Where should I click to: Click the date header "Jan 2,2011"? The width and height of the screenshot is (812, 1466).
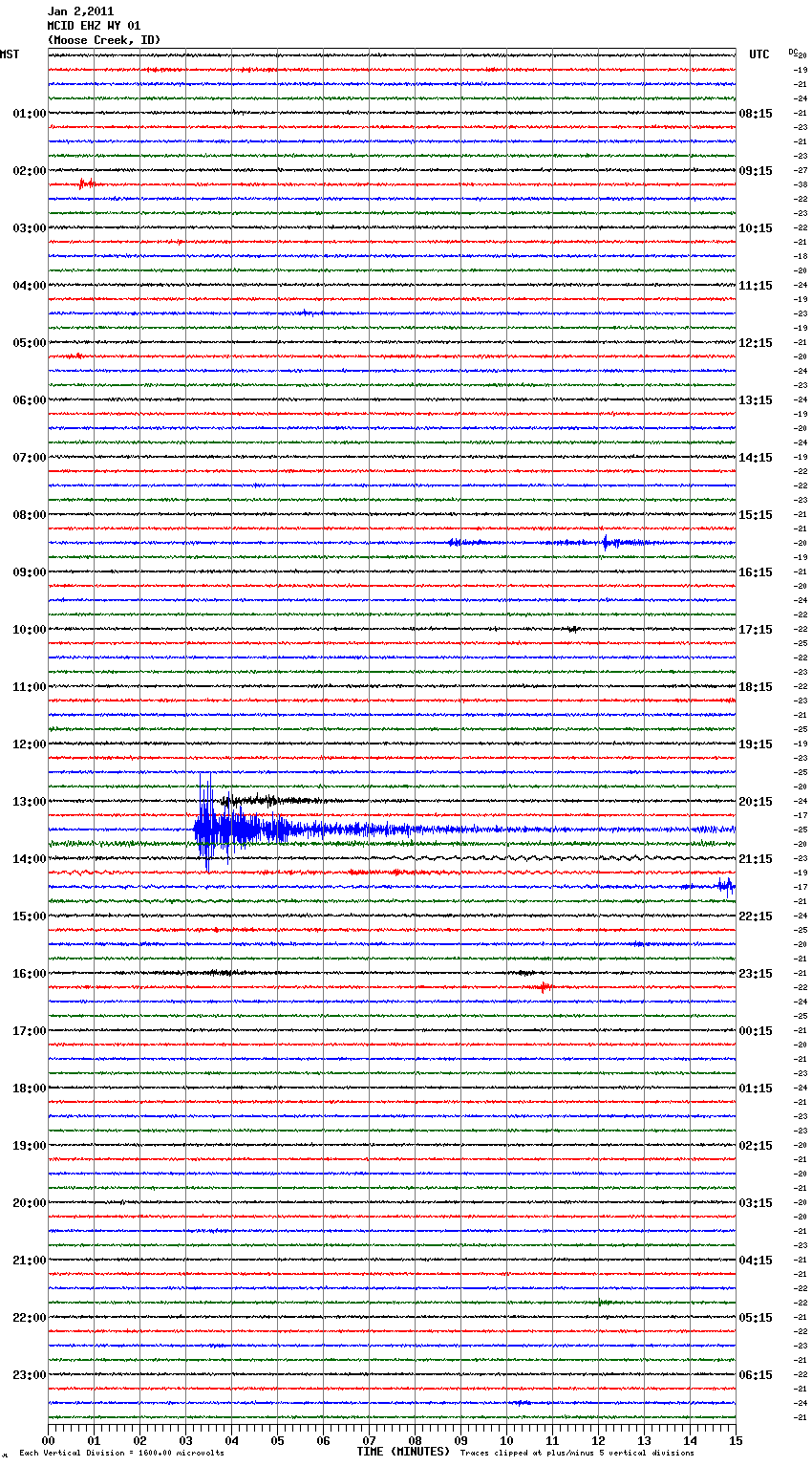coord(80,11)
